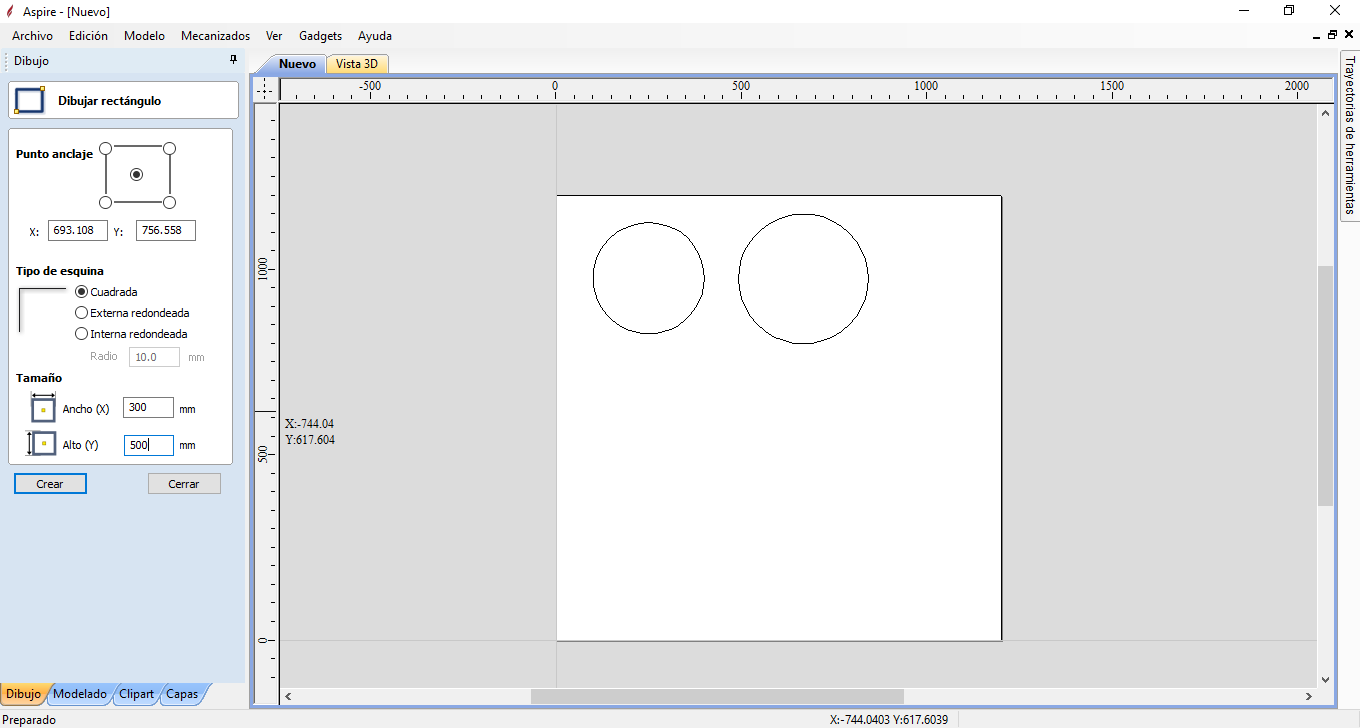This screenshot has width=1360, height=728.
Task: Click the Aspire - [Nuevo] window title
Action: [x=66, y=12]
